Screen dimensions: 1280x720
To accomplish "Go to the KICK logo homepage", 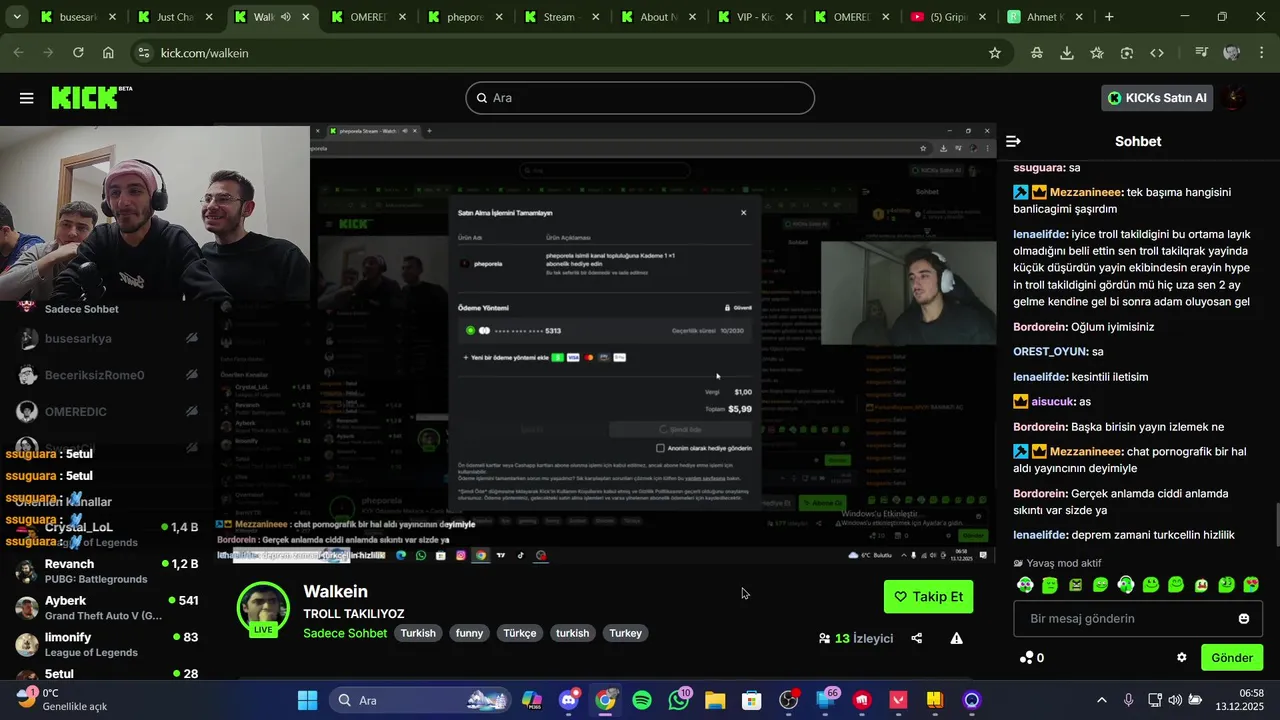I will [91, 97].
